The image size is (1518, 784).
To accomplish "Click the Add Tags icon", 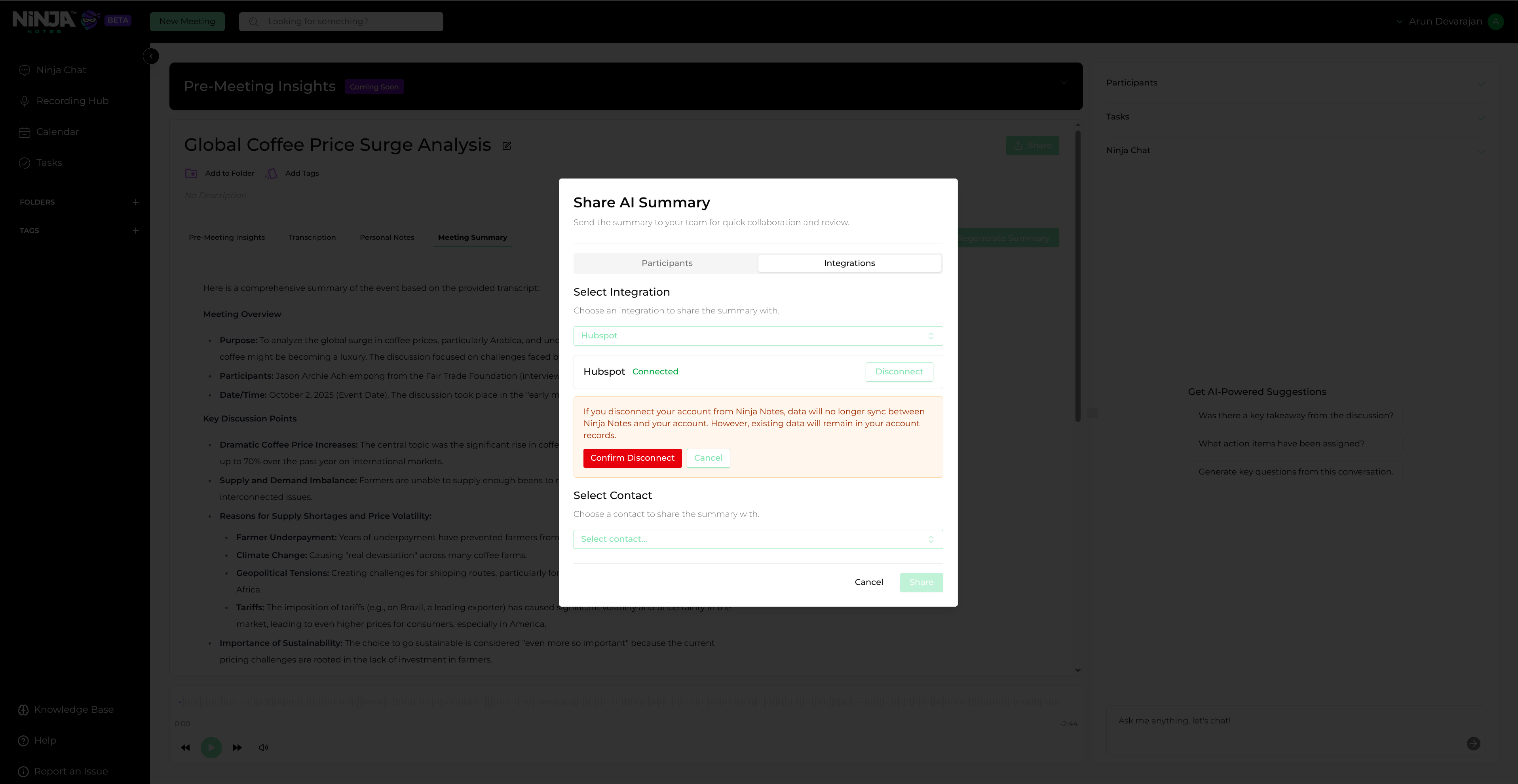I will point(272,173).
